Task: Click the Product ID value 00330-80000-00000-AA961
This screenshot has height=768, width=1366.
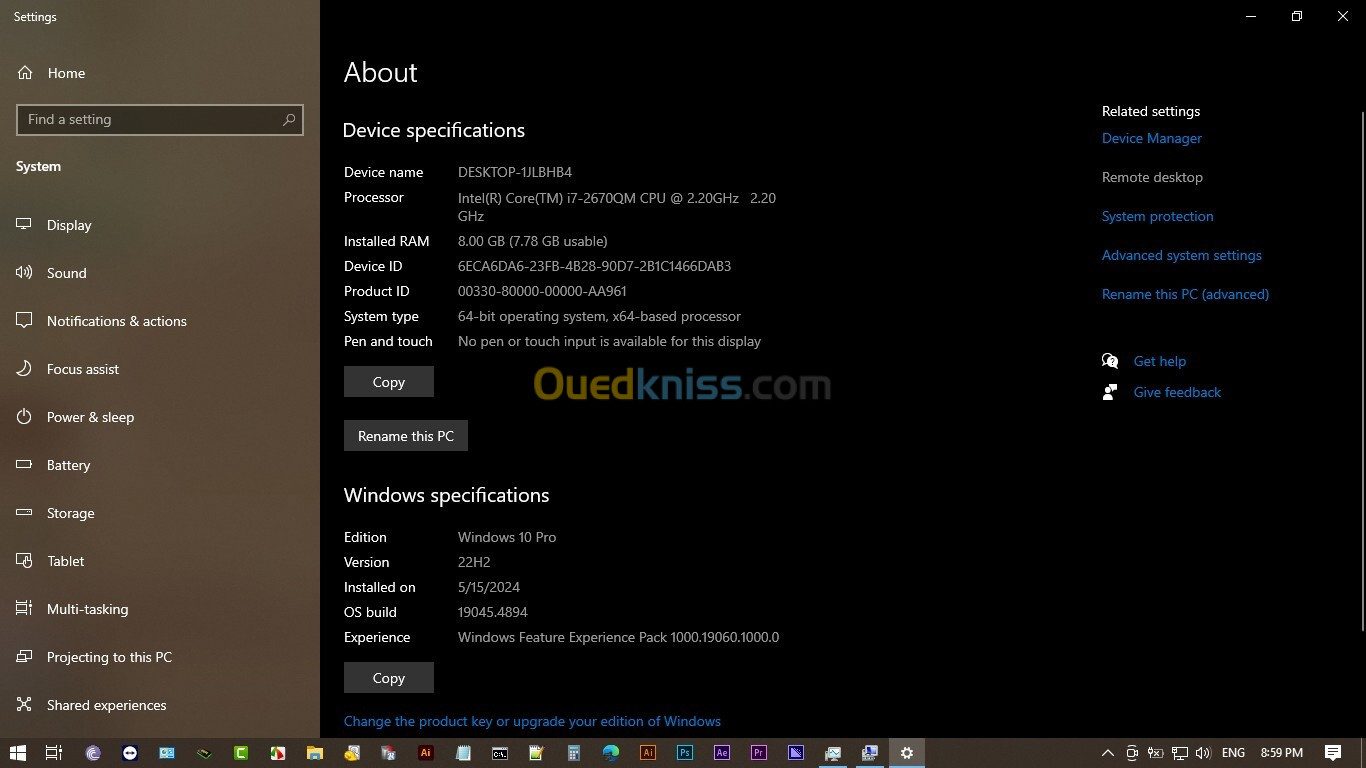Action: point(542,291)
